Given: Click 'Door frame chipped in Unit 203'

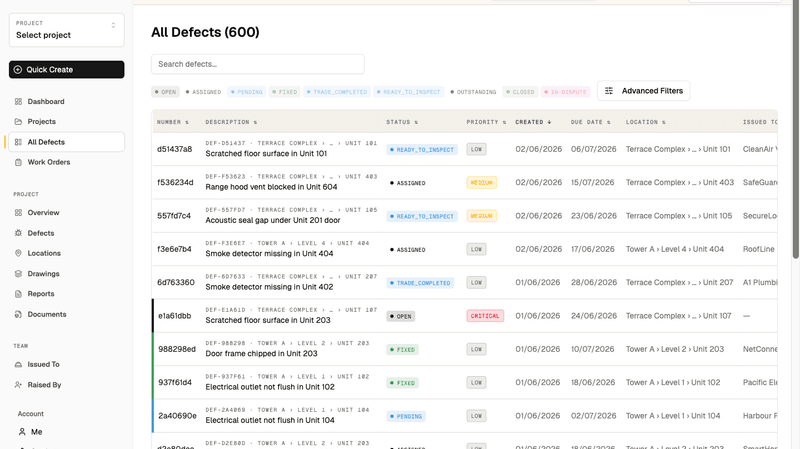Looking at the screenshot, I should (x=261, y=354).
